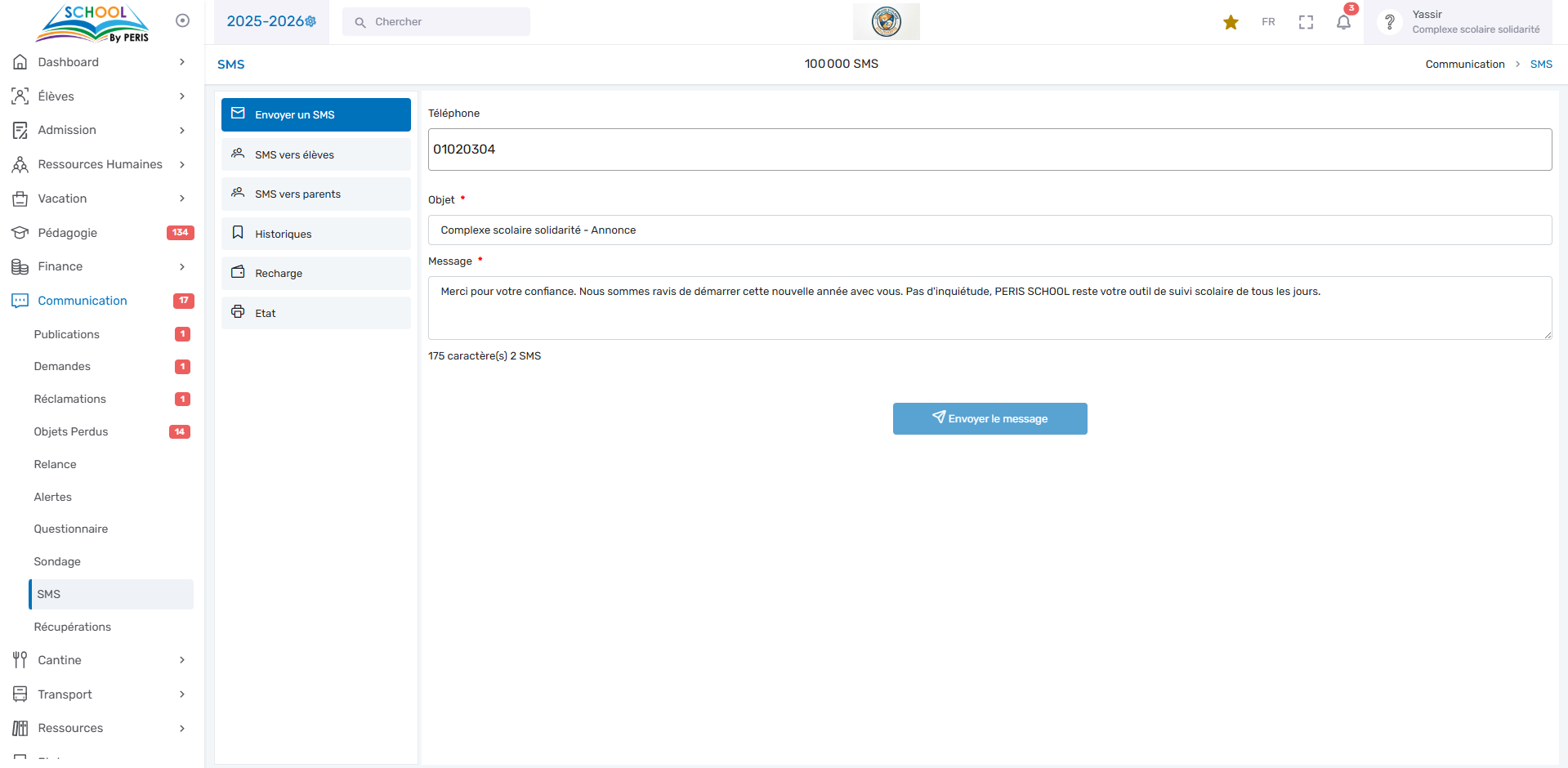Screen dimensions: 1568x768
Task: Click into the Téléphone input field
Action: (x=989, y=150)
